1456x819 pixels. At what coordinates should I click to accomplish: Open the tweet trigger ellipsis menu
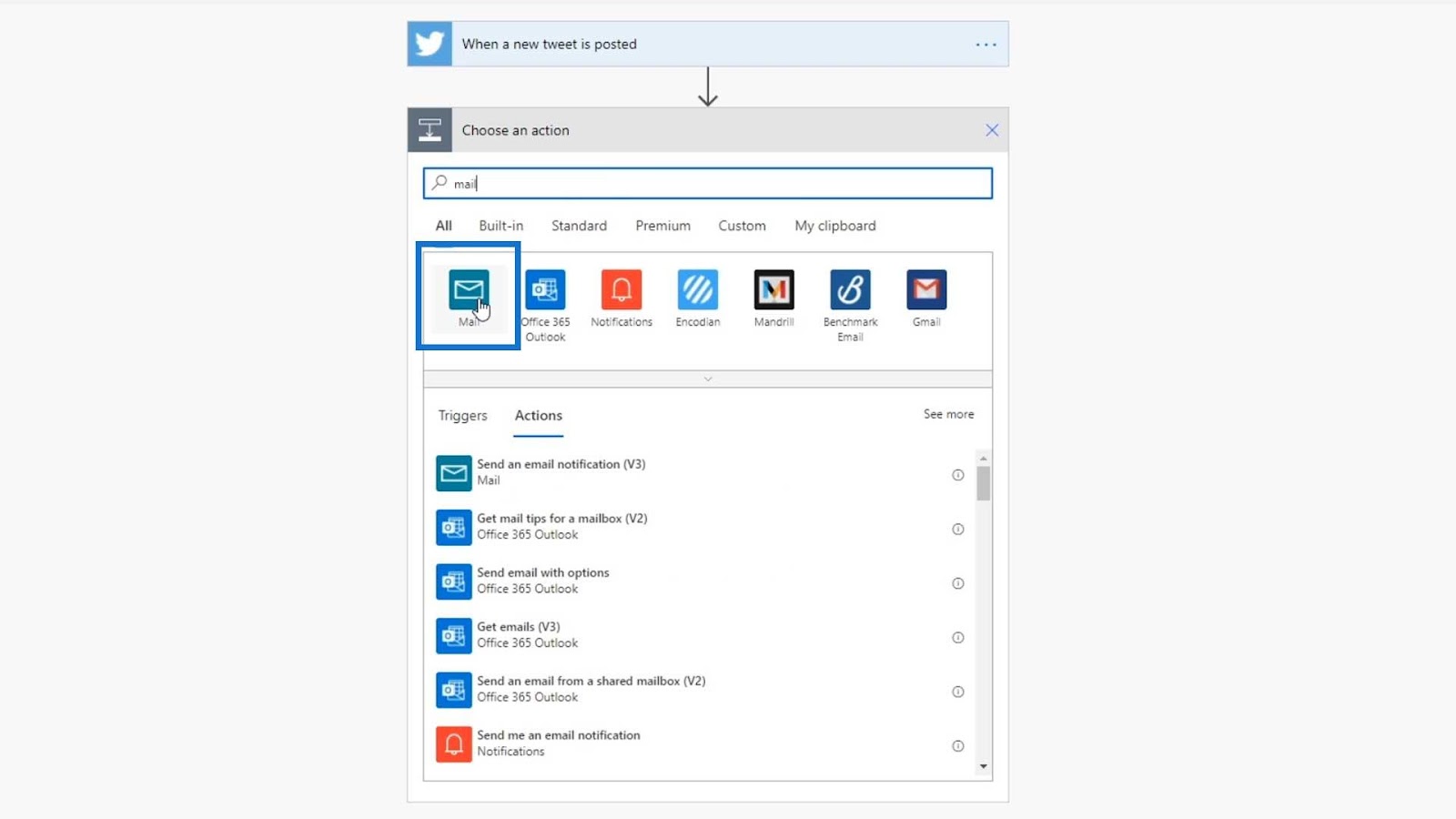pyautogui.click(x=986, y=45)
